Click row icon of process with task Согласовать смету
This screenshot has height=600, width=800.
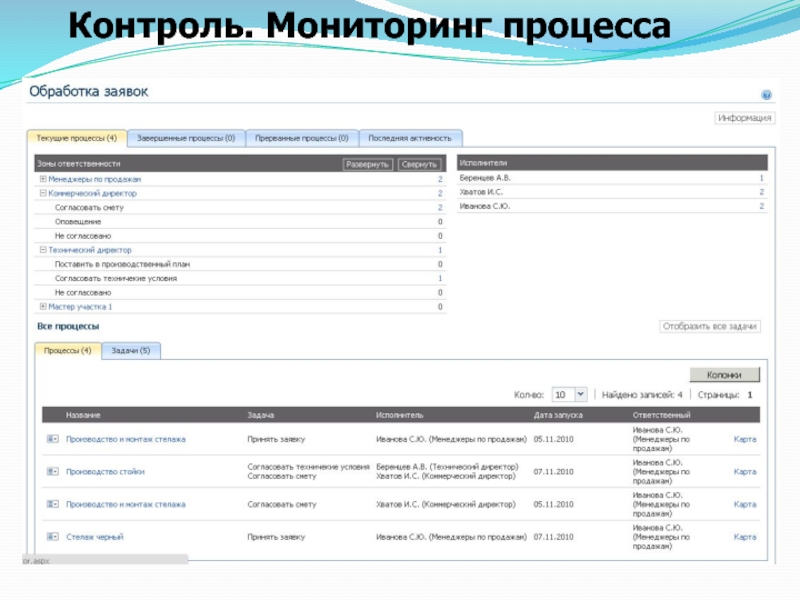tap(52, 504)
